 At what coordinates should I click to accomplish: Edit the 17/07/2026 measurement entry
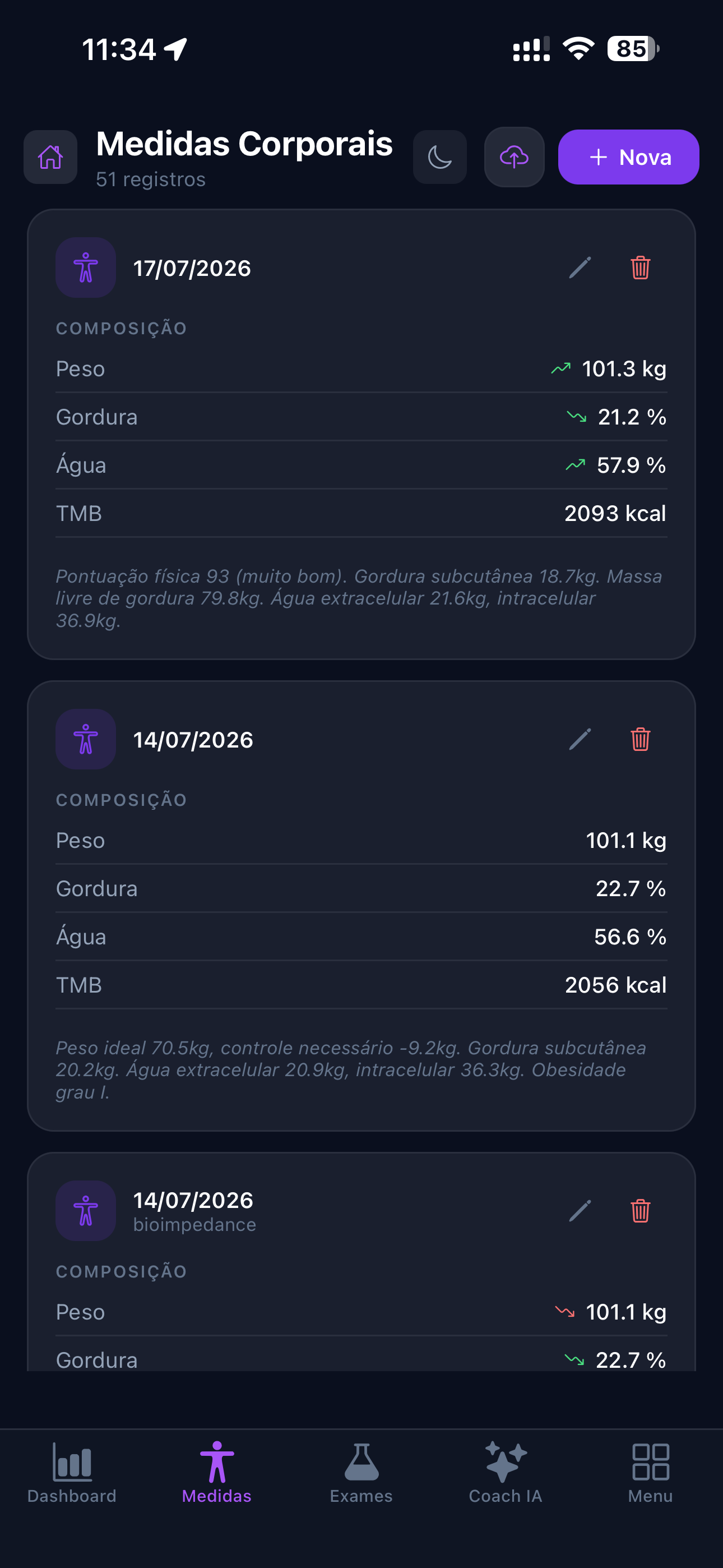pos(580,268)
